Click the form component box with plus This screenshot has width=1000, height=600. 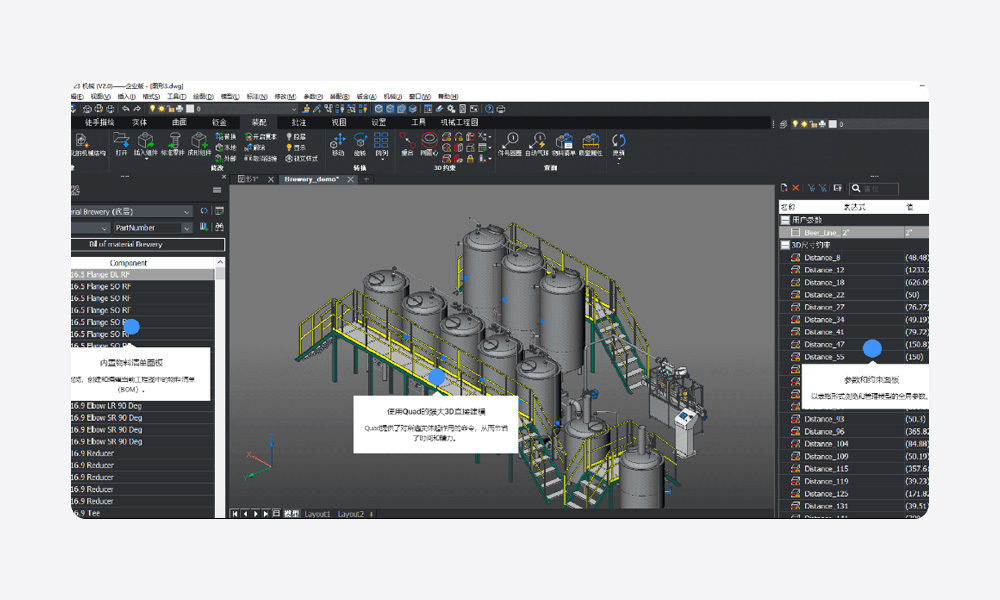(x=200, y=140)
